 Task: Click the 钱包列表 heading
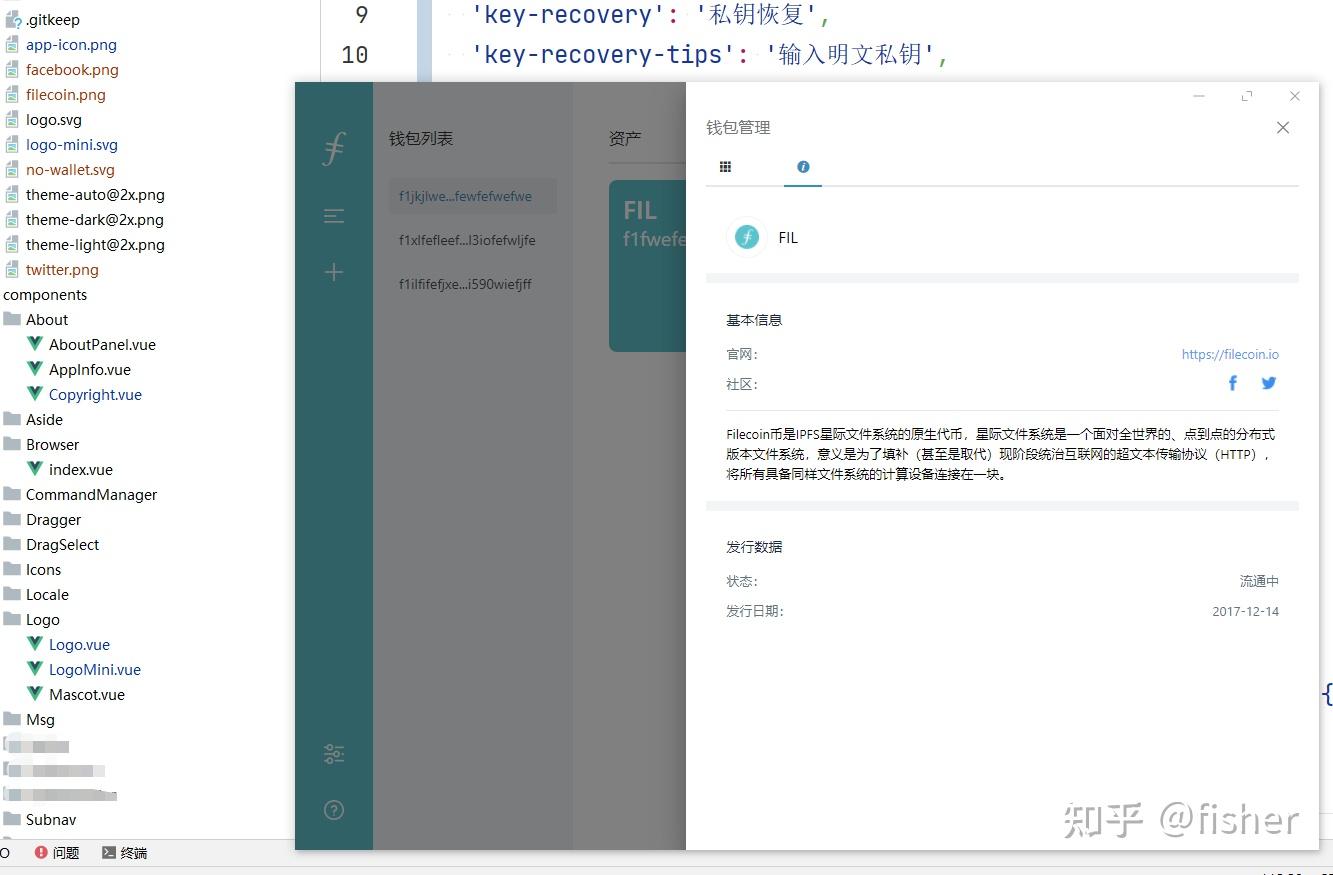point(421,138)
